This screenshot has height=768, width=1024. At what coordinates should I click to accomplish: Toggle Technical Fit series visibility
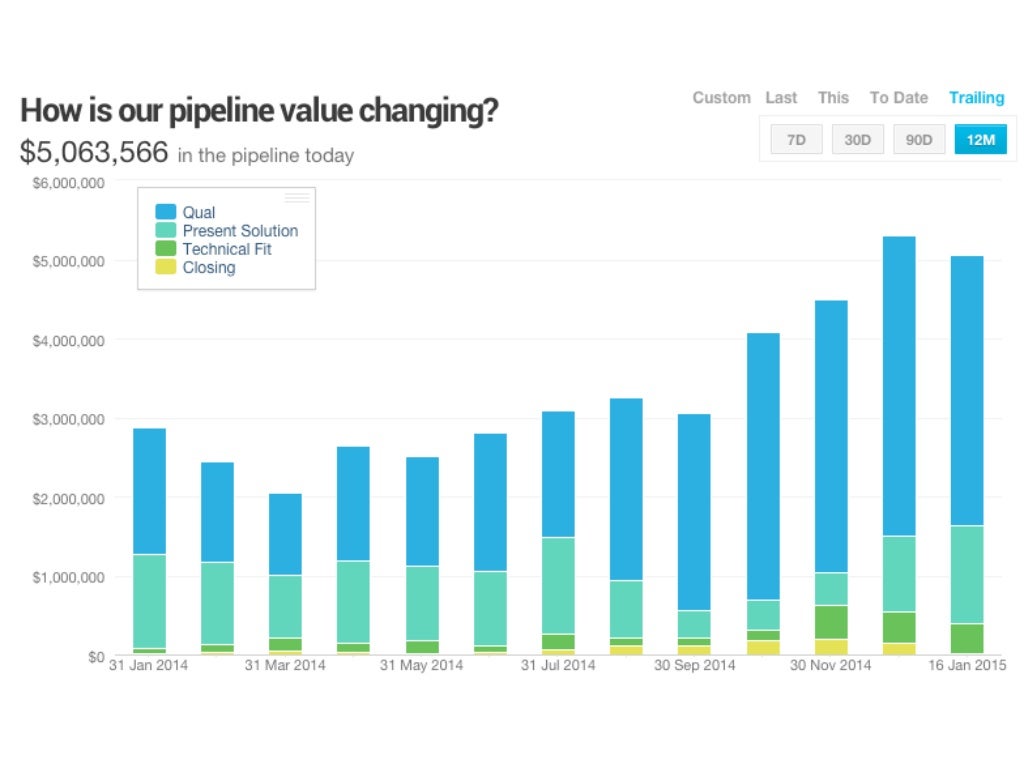coord(226,249)
